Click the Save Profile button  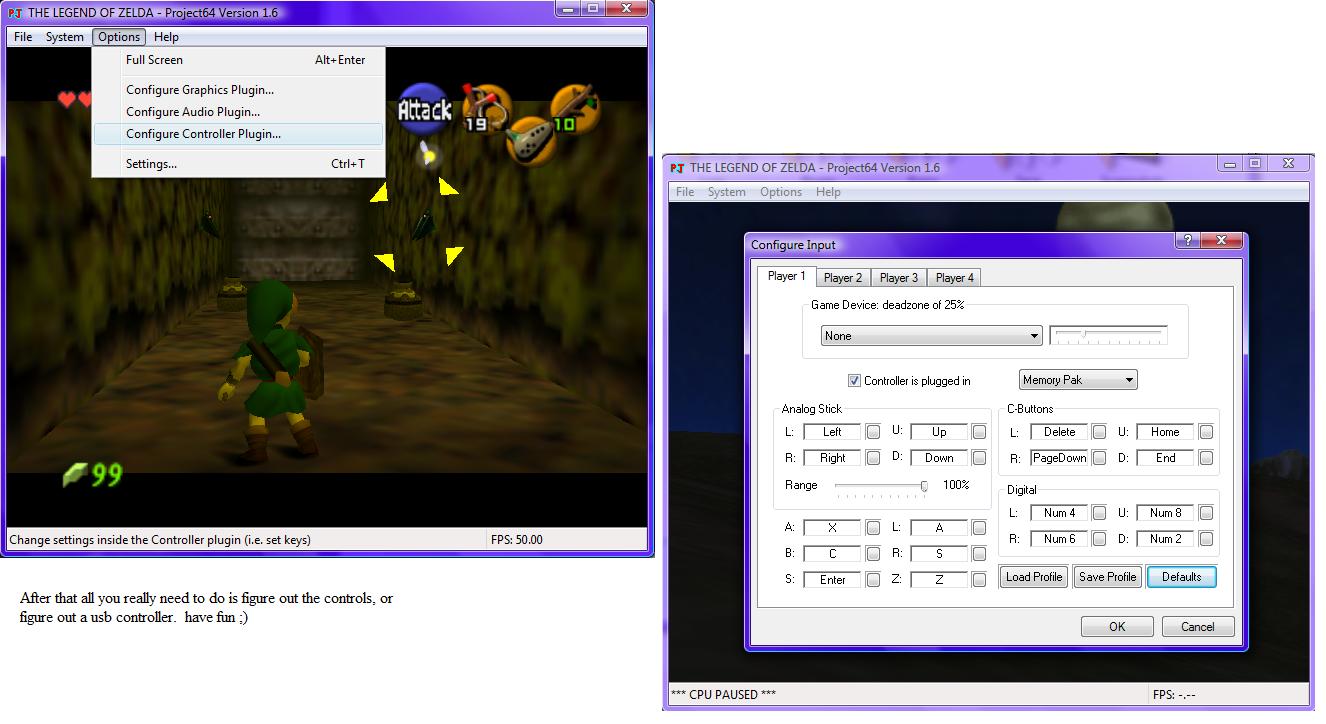1107,577
